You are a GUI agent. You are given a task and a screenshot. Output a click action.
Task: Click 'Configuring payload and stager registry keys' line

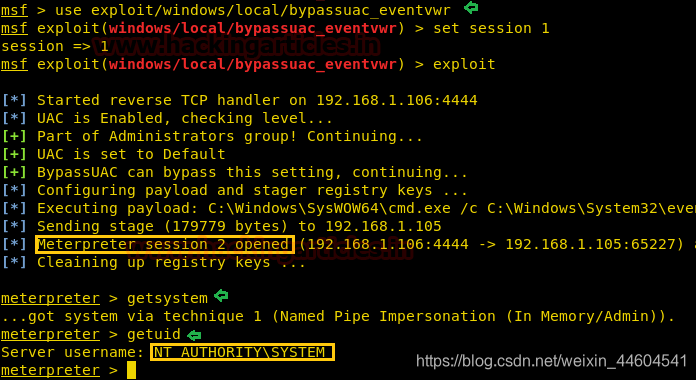point(252,190)
